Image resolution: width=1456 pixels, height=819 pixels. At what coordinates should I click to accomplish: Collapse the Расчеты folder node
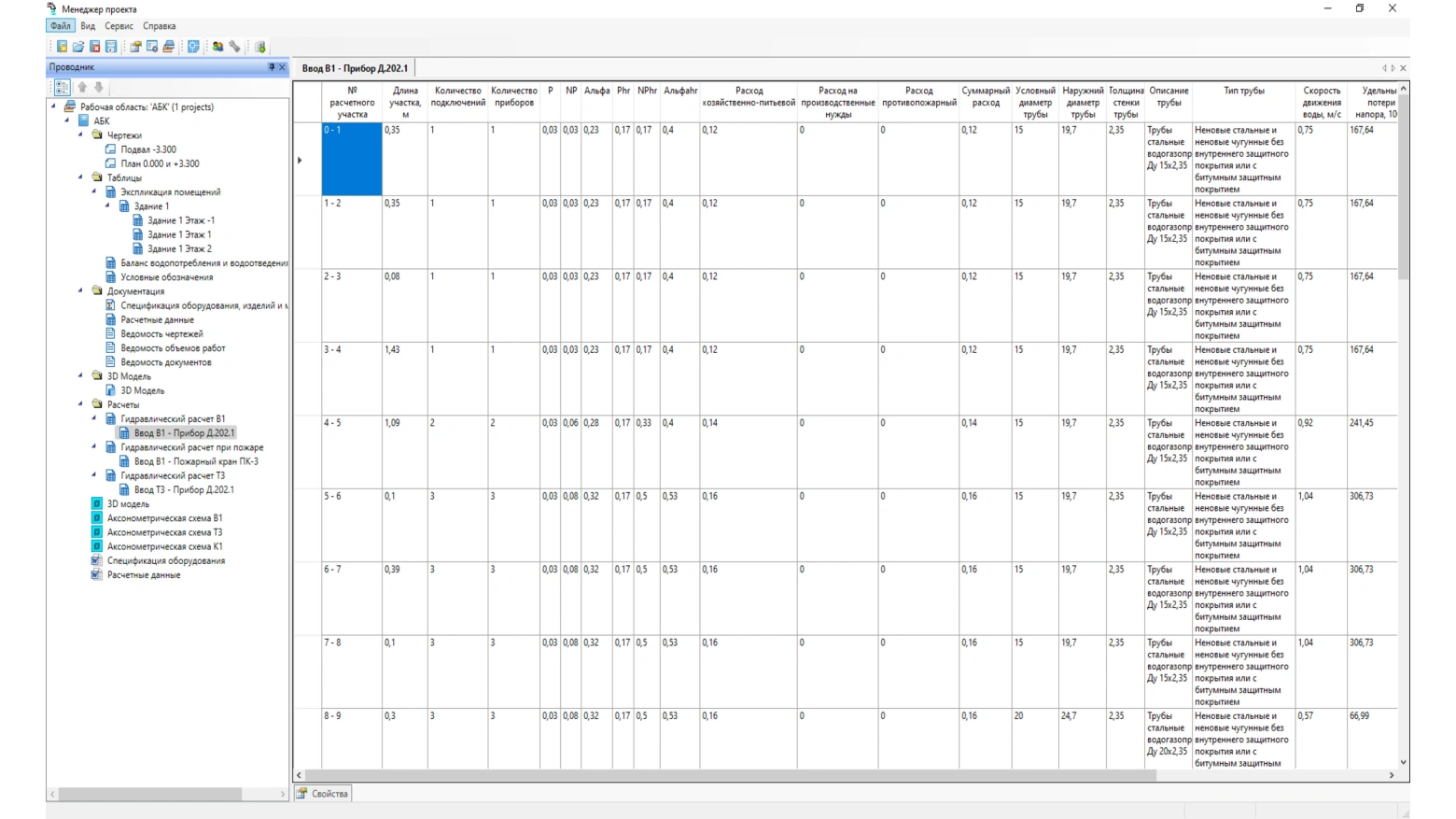[x=80, y=404]
